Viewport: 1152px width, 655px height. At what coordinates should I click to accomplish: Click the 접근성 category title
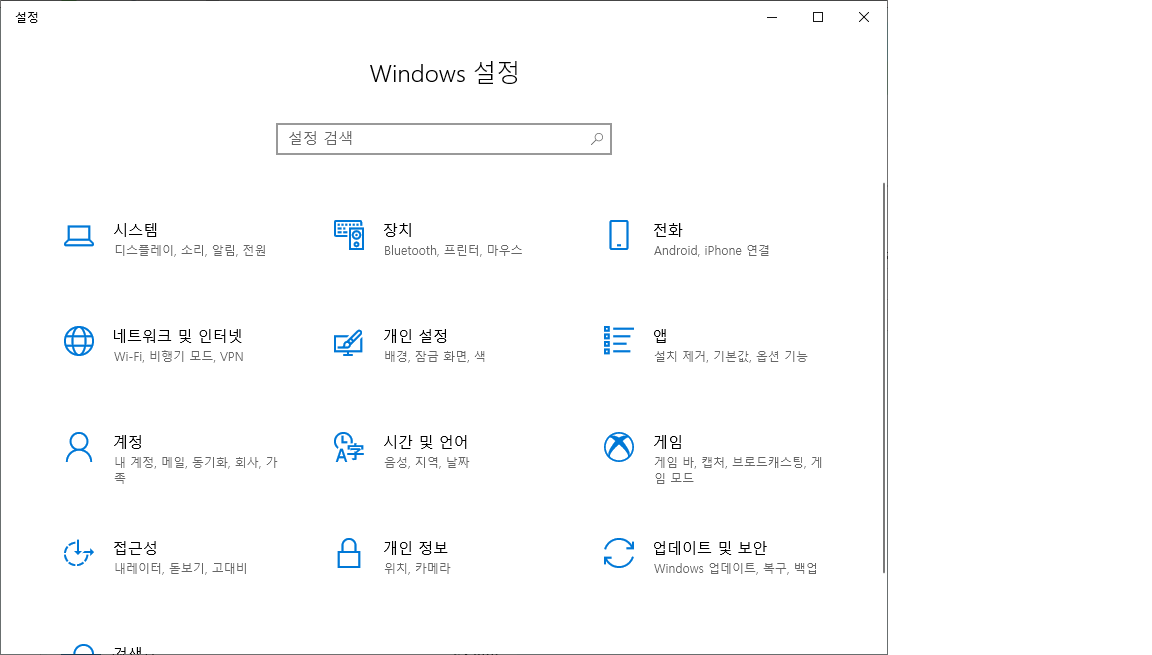135,547
